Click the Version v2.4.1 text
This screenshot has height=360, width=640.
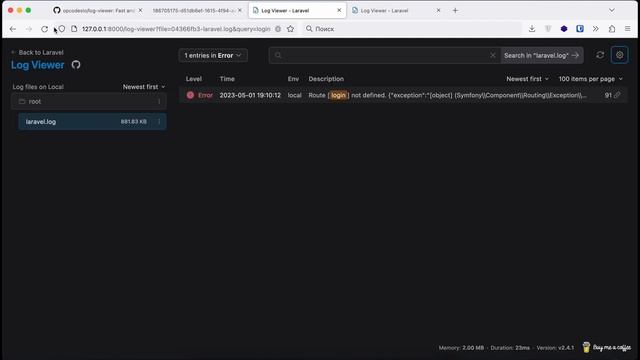tap(555, 348)
